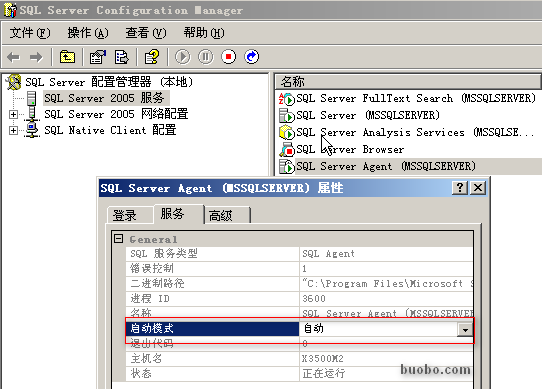
Task: Open the 查看(V) menu
Action: pos(146,33)
